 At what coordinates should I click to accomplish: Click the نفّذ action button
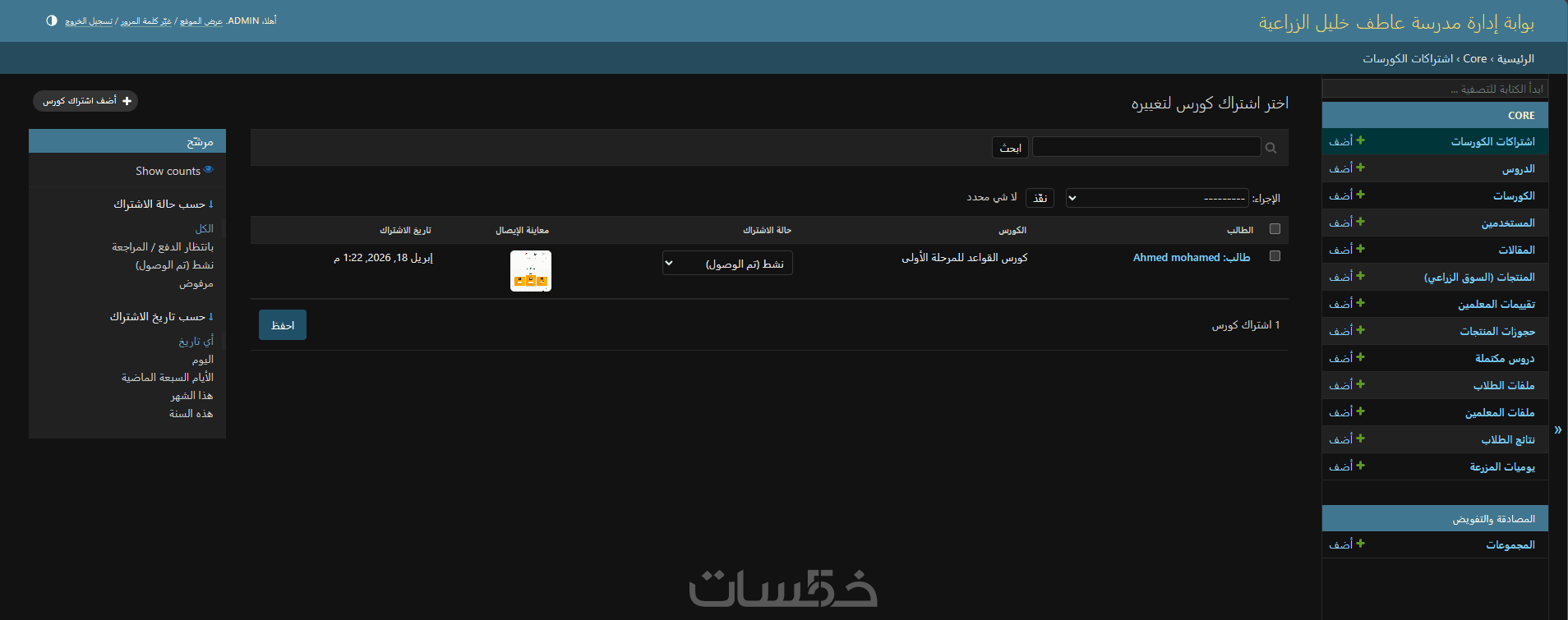pos(1040,198)
